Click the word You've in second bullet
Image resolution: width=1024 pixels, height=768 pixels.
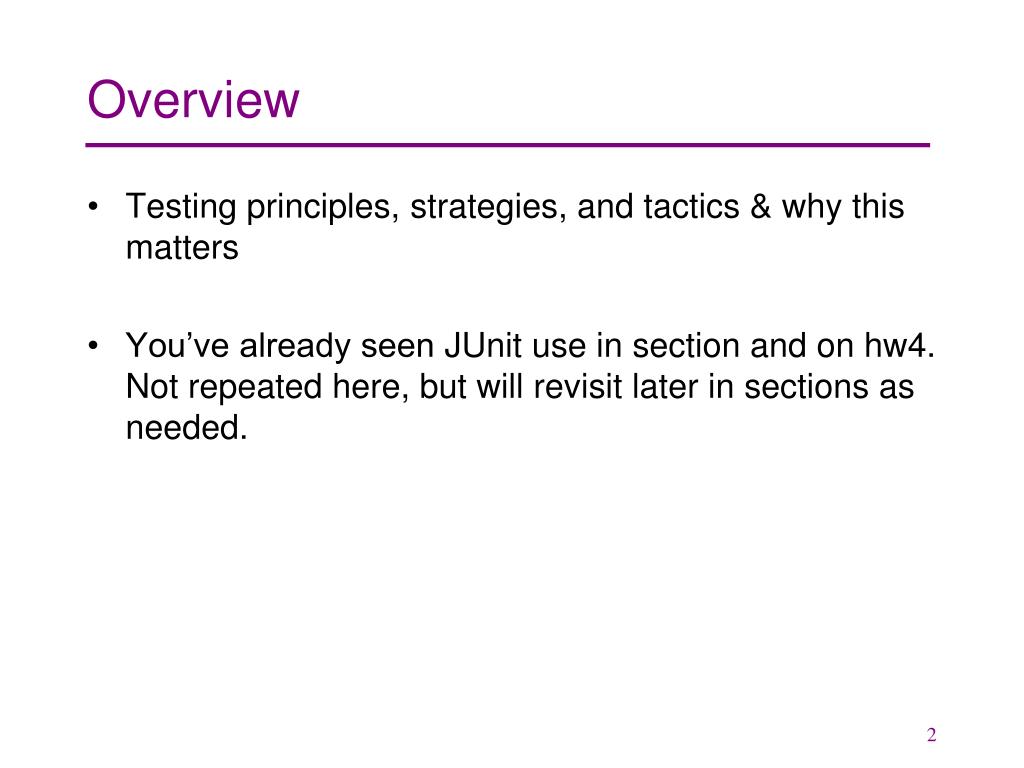(177, 345)
